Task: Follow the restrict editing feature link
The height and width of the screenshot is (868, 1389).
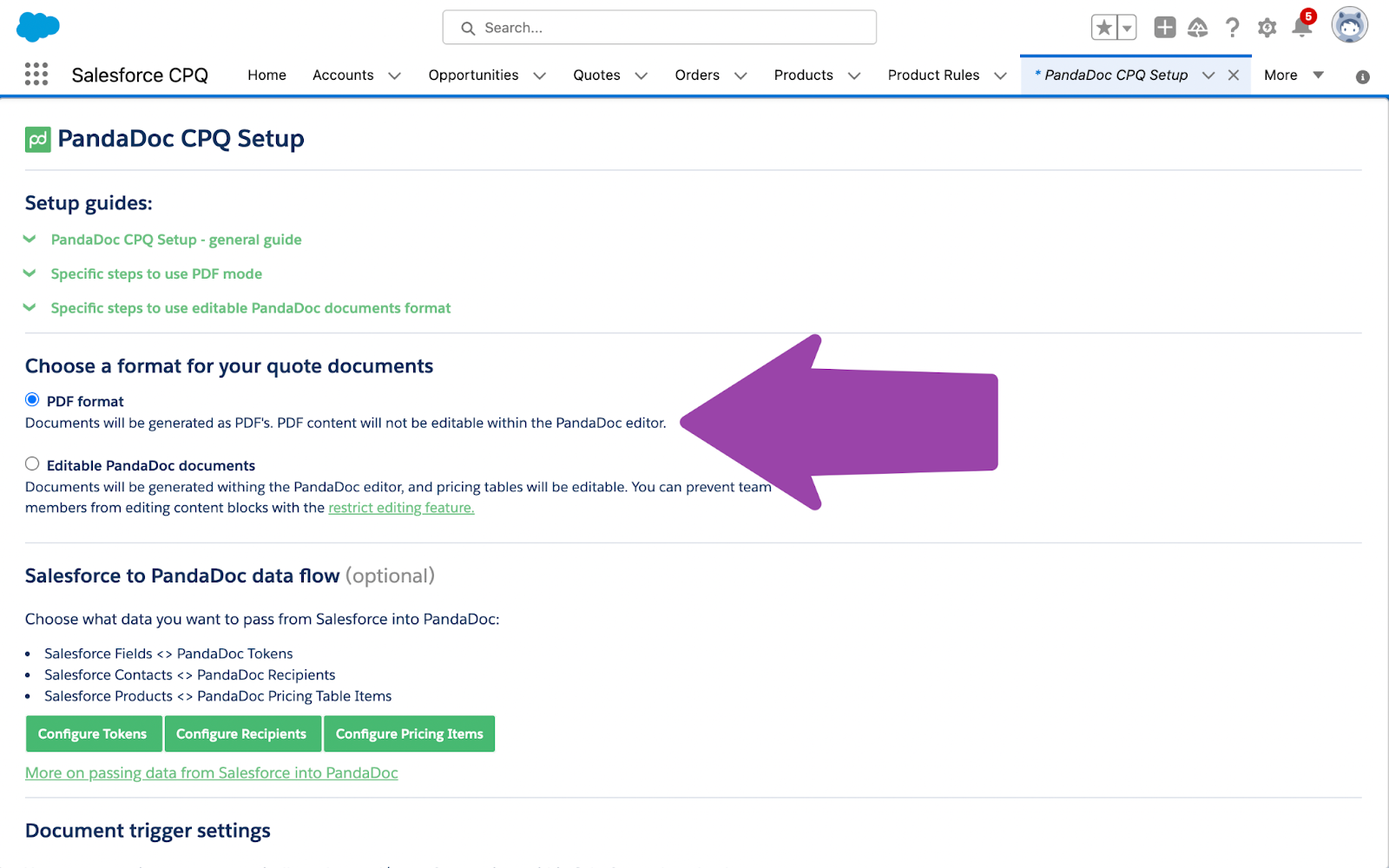Action: (401, 508)
